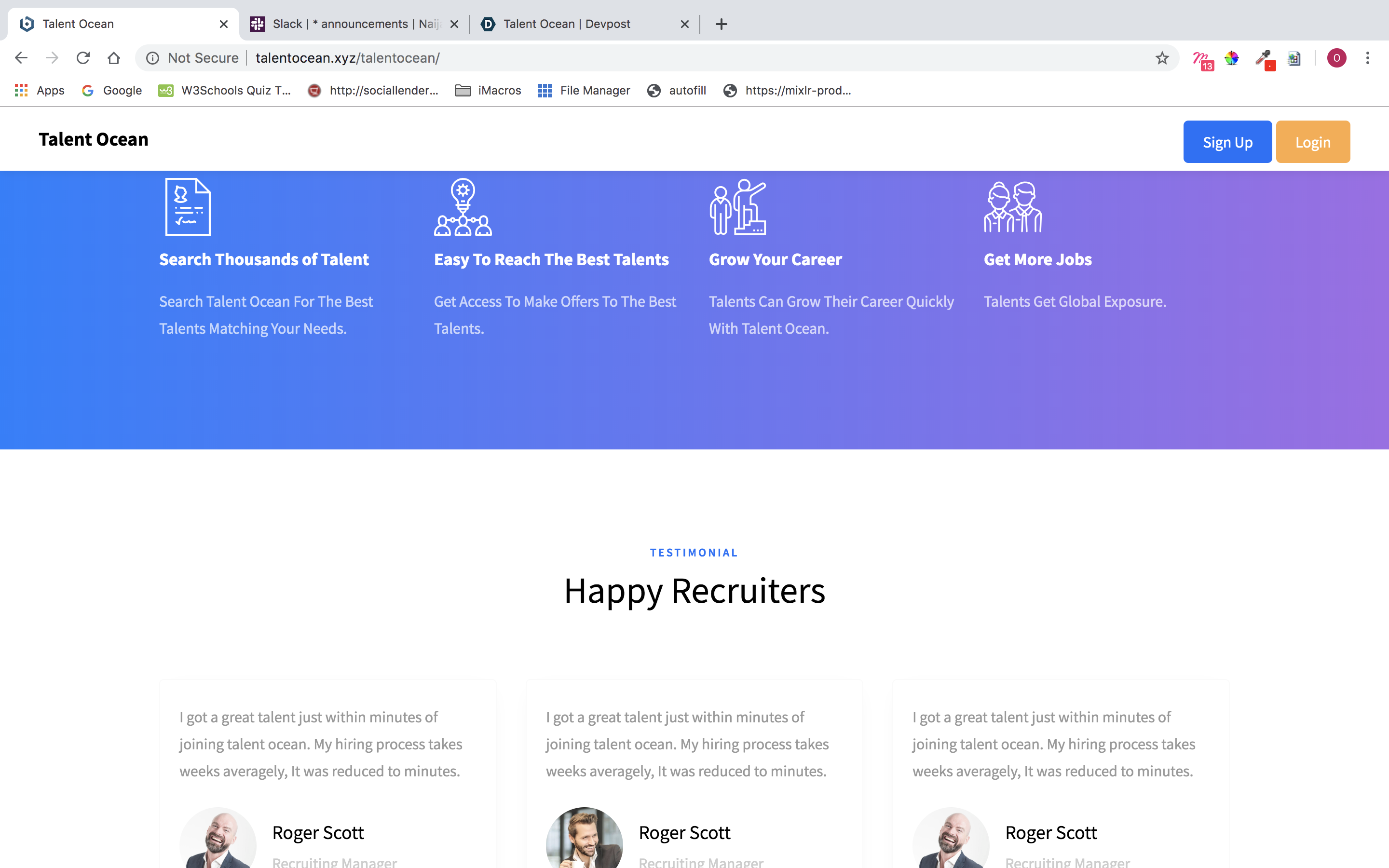
Task: Click the Sign Up button
Action: [1227, 141]
